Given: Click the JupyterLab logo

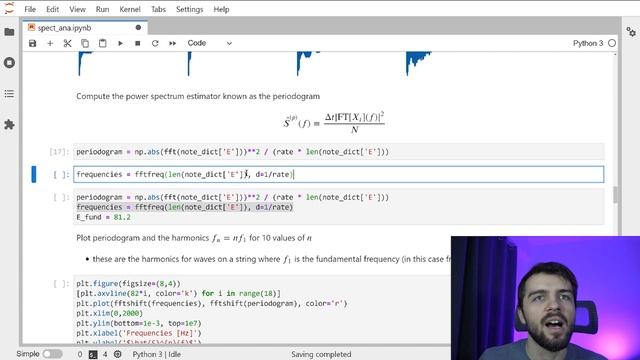Looking at the screenshot, I should tap(9, 8).
